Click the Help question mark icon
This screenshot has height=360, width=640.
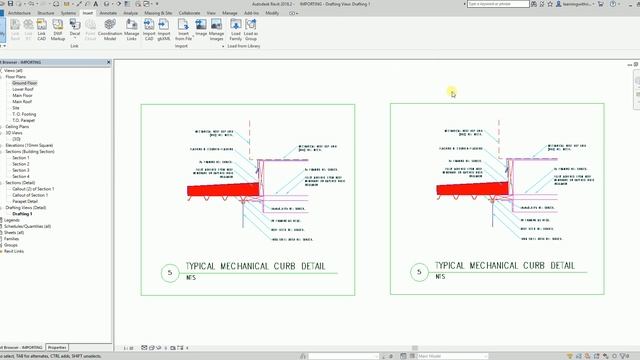tap(613, 4)
